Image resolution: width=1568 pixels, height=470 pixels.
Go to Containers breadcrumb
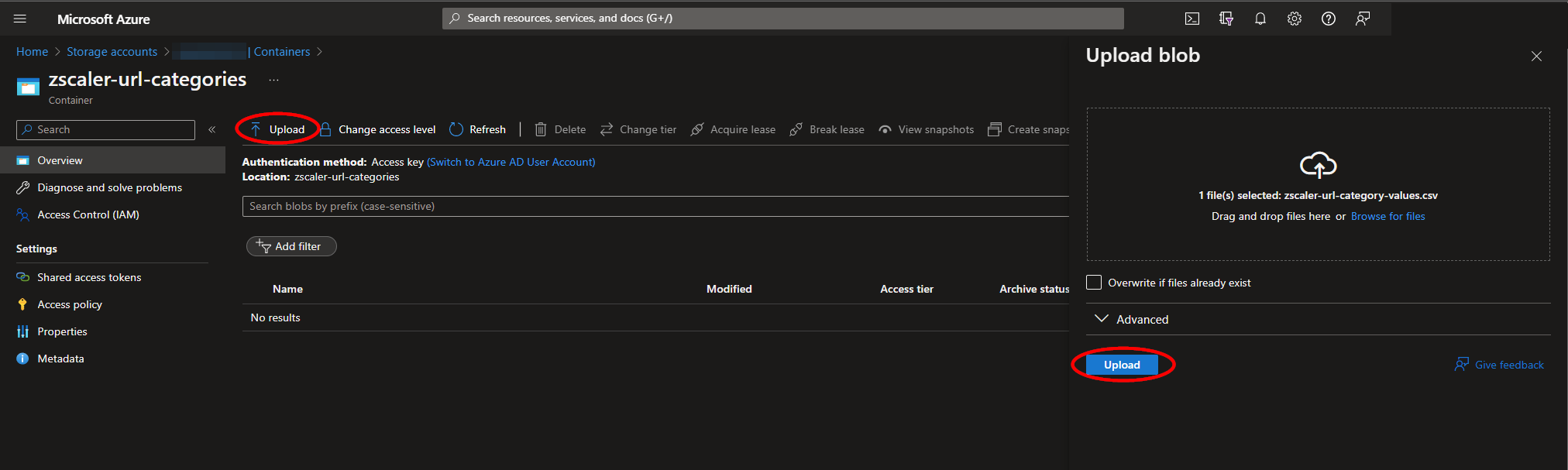pos(282,52)
